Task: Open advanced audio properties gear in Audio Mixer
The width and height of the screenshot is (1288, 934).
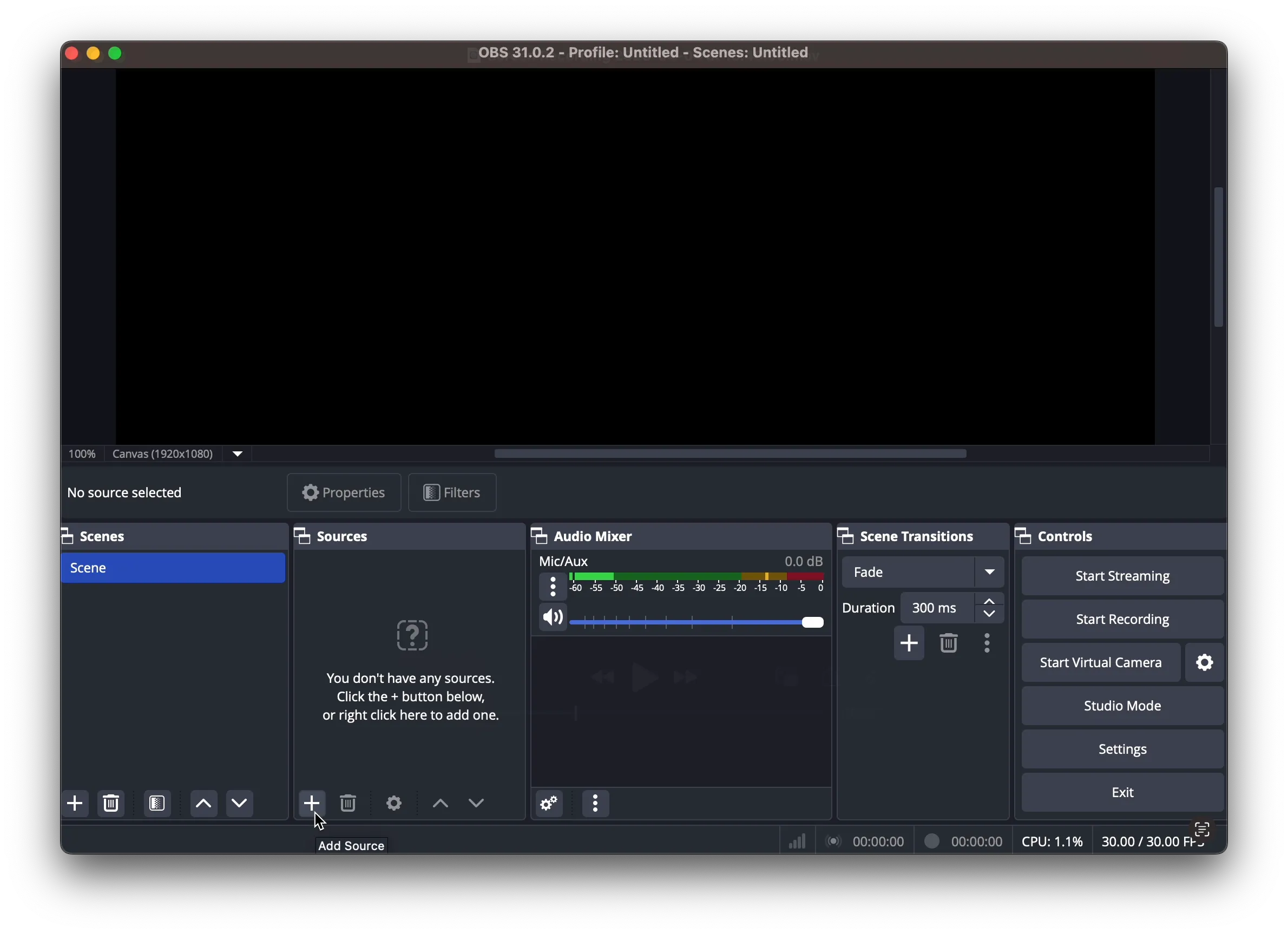Action: click(x=548, y=804)
